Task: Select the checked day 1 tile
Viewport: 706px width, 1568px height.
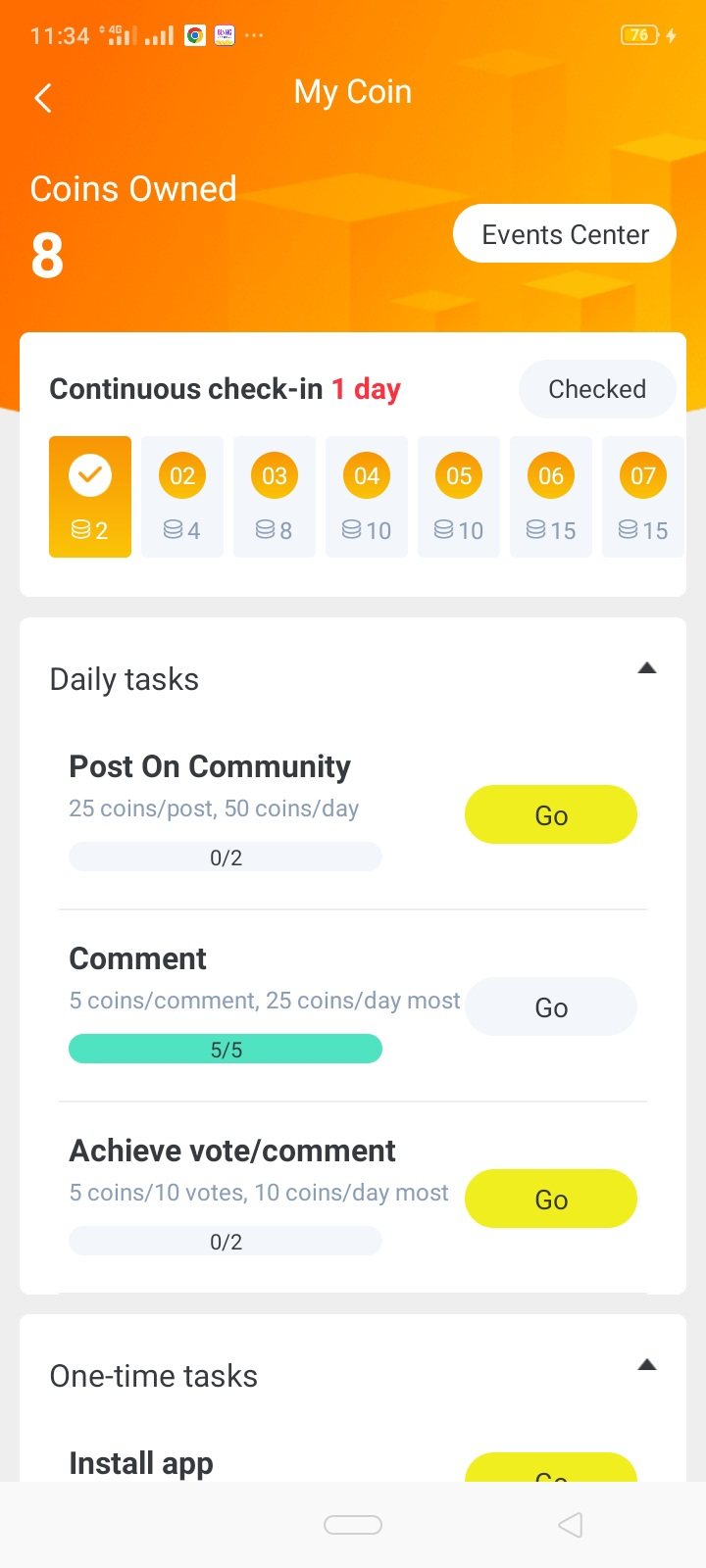Action: coord(90,496)
